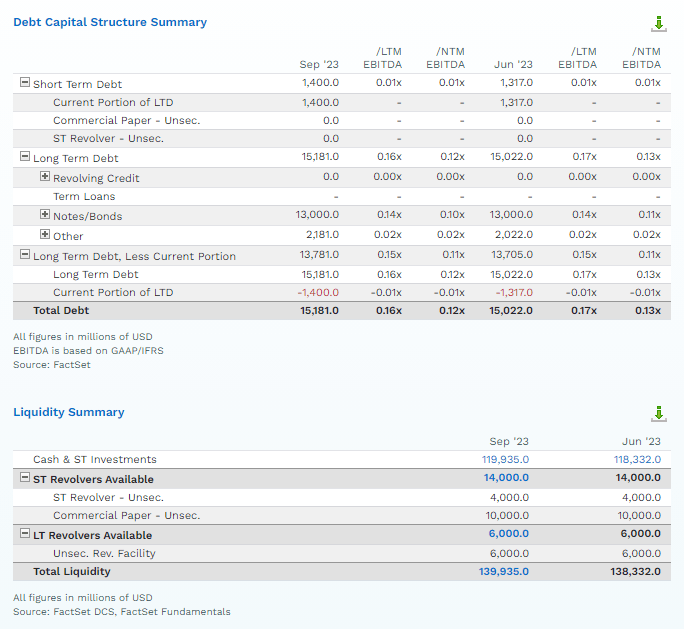Collapse the Short Term Debt row
This screenshot has width=684, height=629.
(x=25, y=83)
